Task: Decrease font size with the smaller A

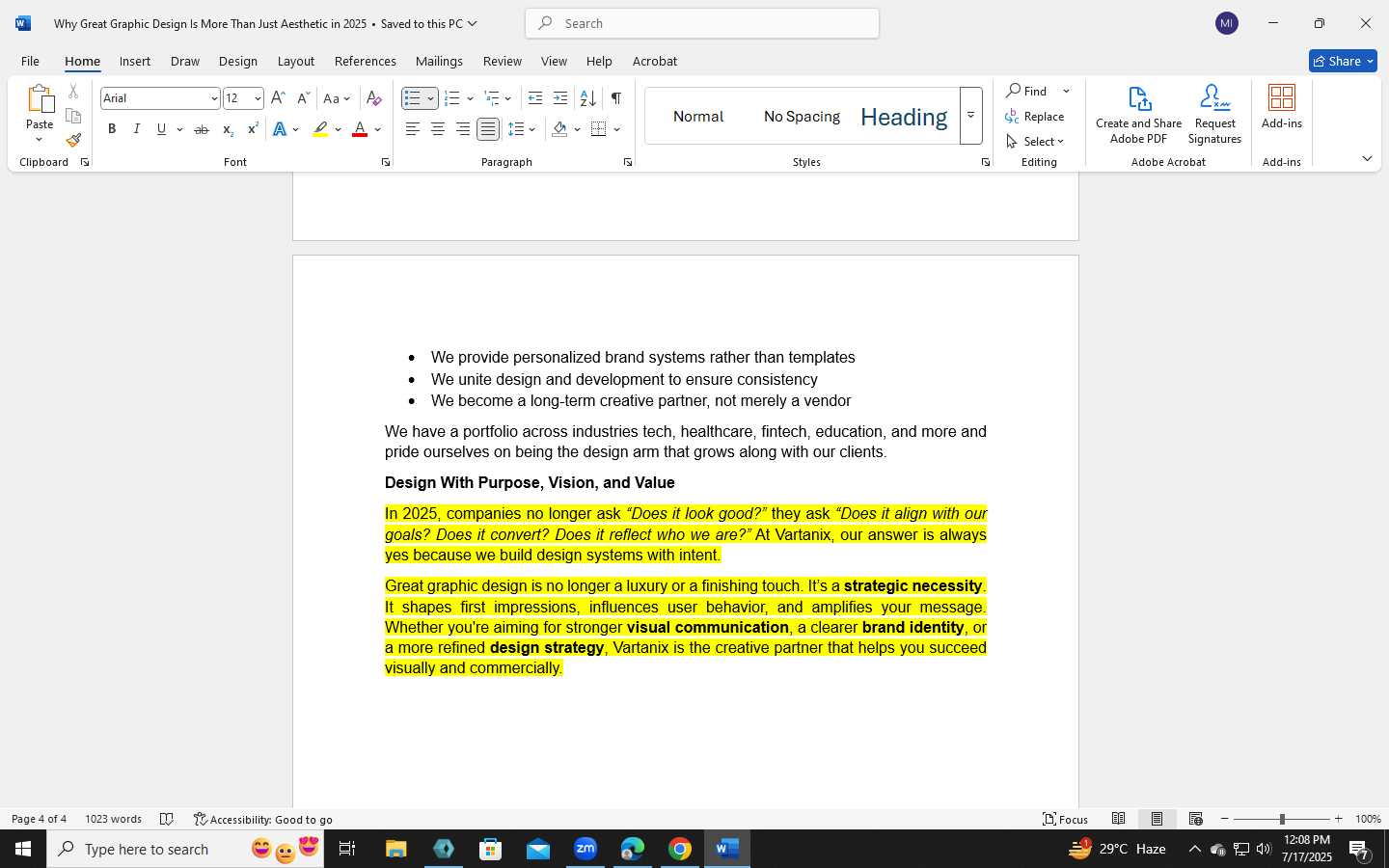Action: pyautogui.click(x=303, y=98)
